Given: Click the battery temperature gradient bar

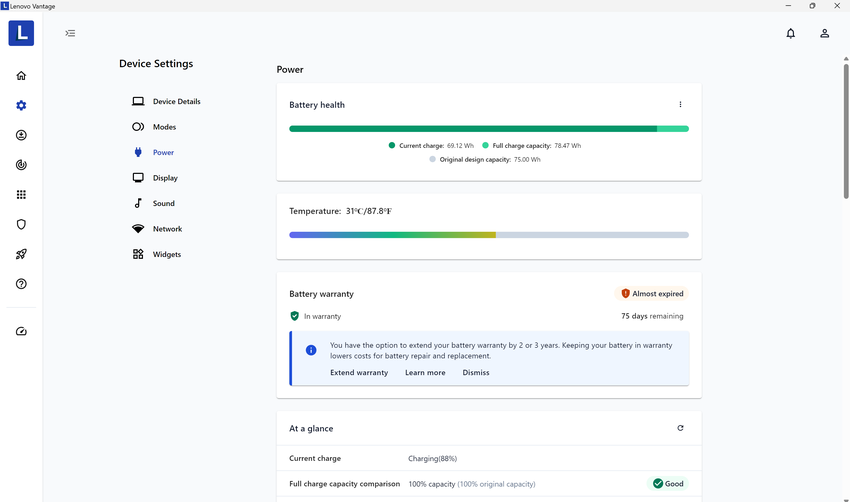Looking at the screenshot, I should click(x=488, y=235).
